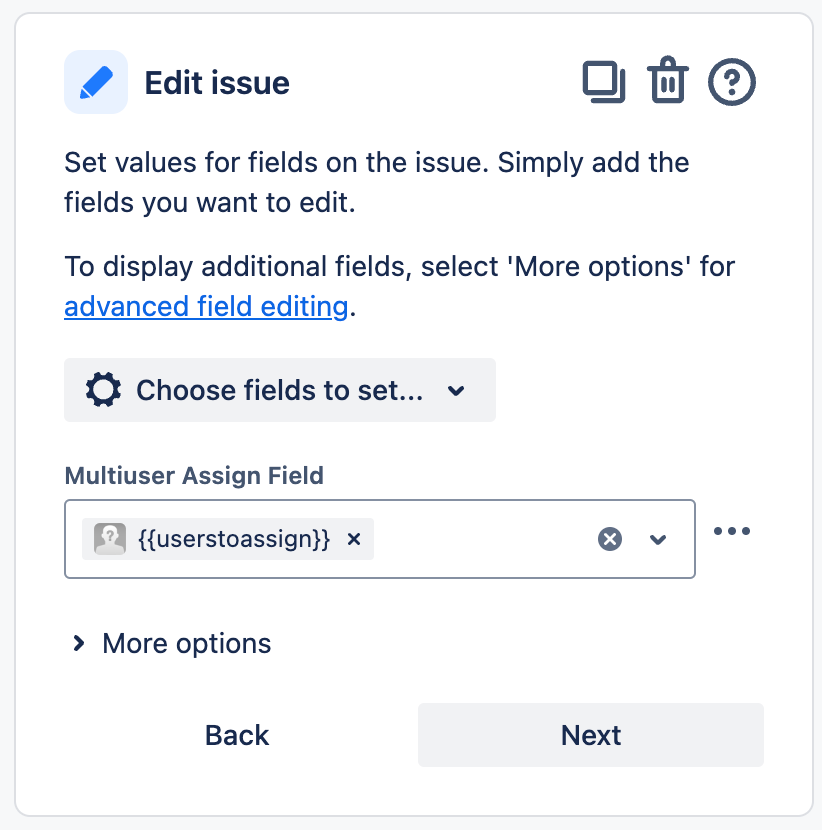
Task: Select the {{userstoassign}} smart value text
Action: coord(233,539)
